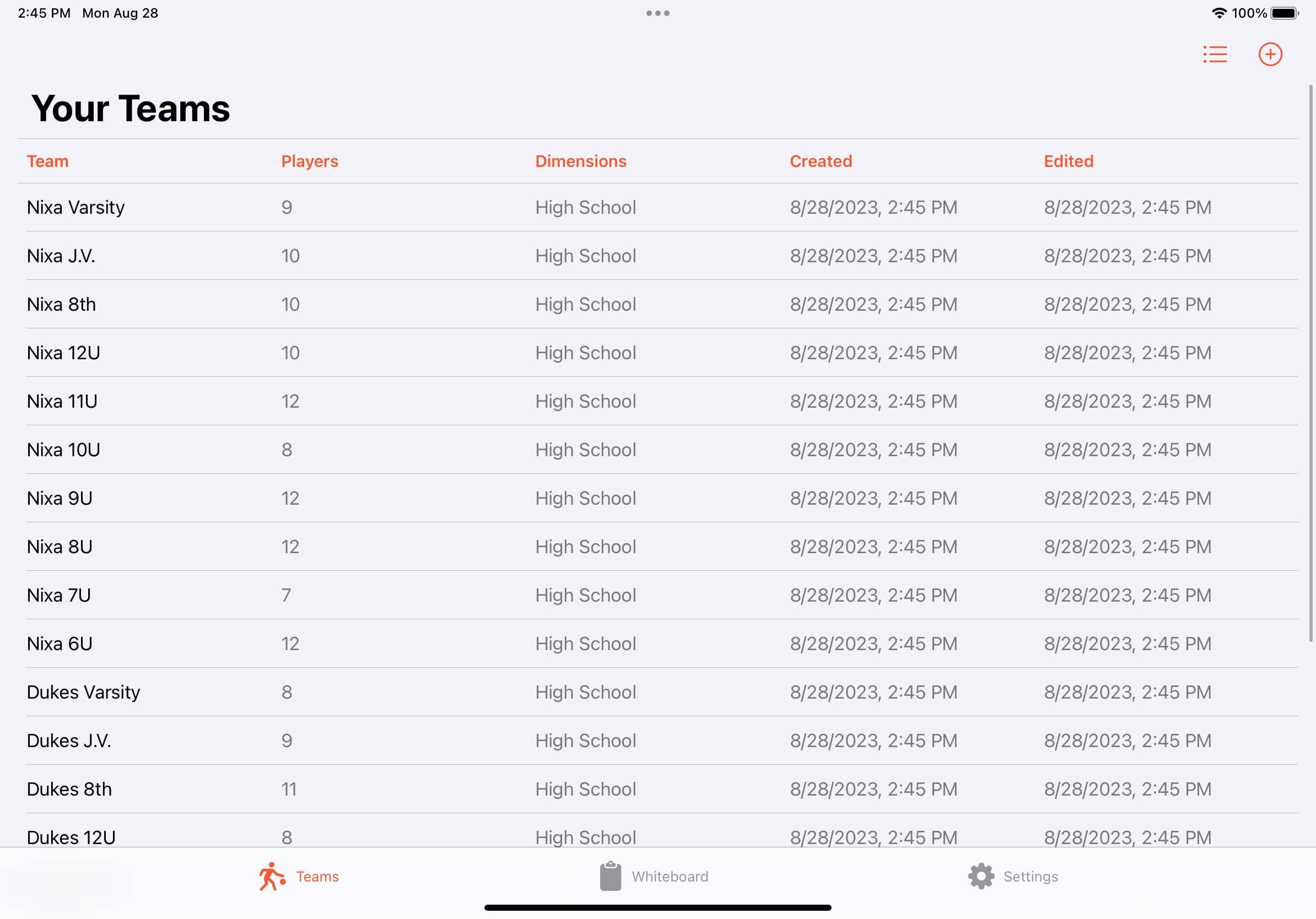Tap the Whiteboard clipboard icon
Image resolution: width=1316 pixels, height=919 pixels.
pyautogui.click(x=610, y=876)
